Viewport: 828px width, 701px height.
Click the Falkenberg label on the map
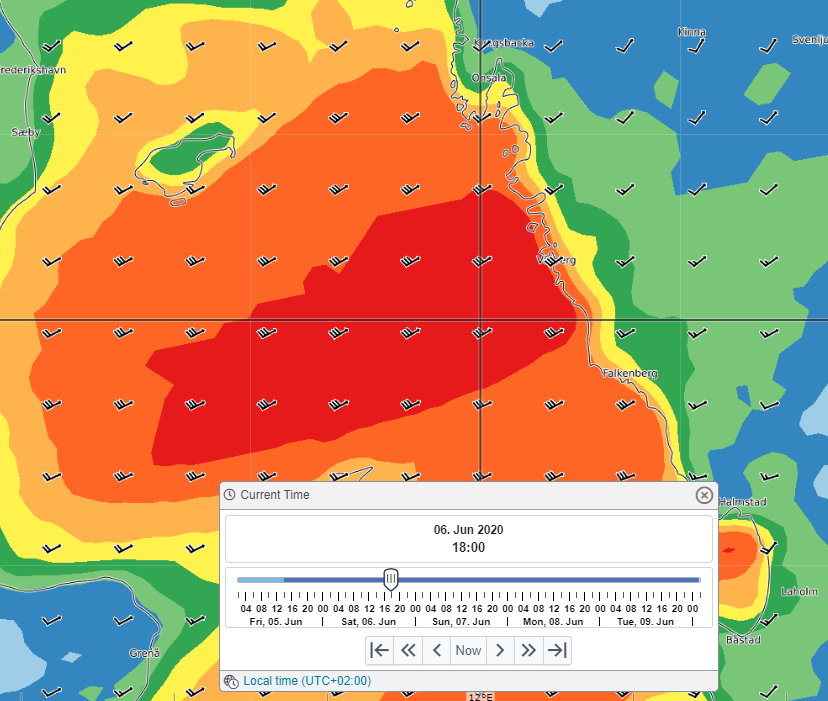630,373
